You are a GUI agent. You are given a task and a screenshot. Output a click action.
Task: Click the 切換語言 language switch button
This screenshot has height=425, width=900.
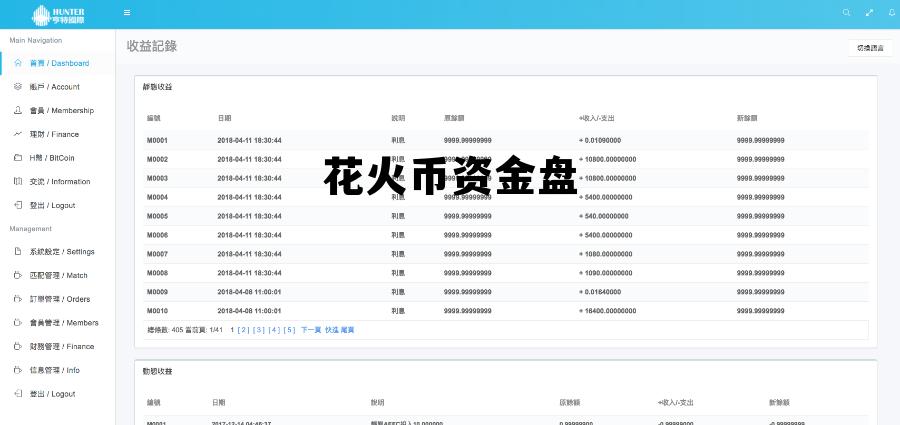click(x=870, y=48)
